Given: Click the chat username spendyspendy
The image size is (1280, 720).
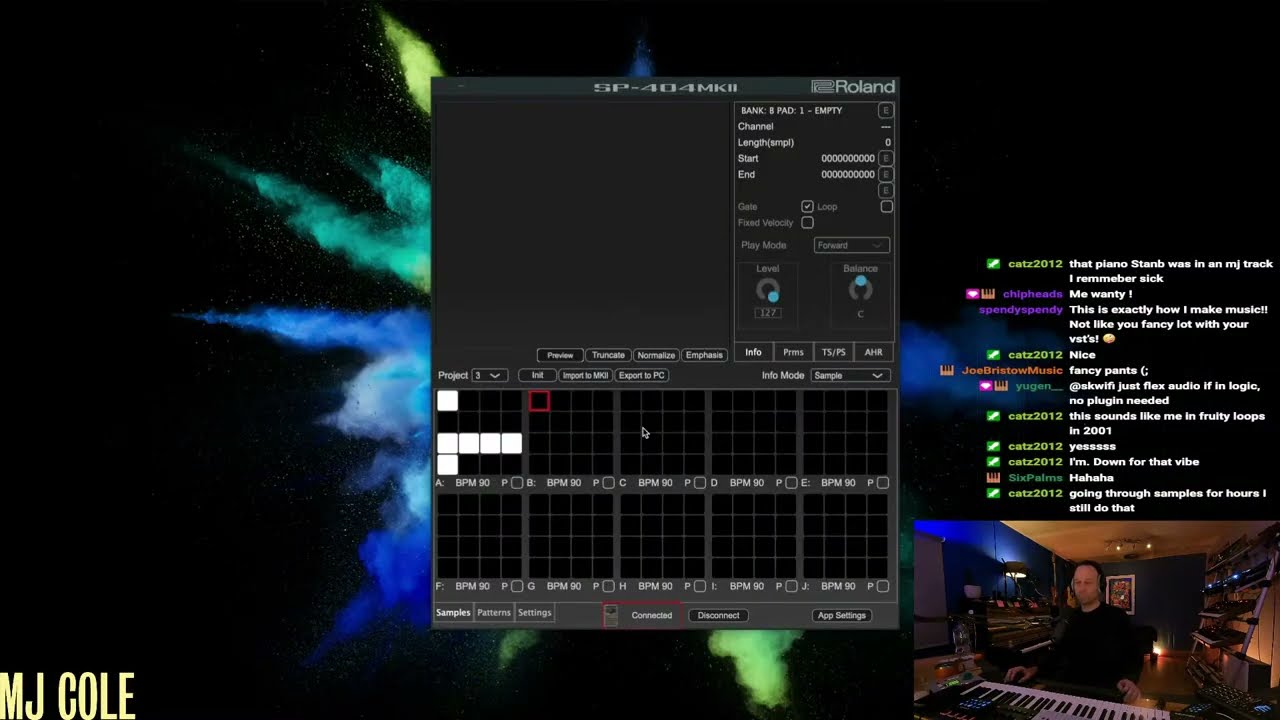Looking at the screenshot, I should click(1021, 310).
